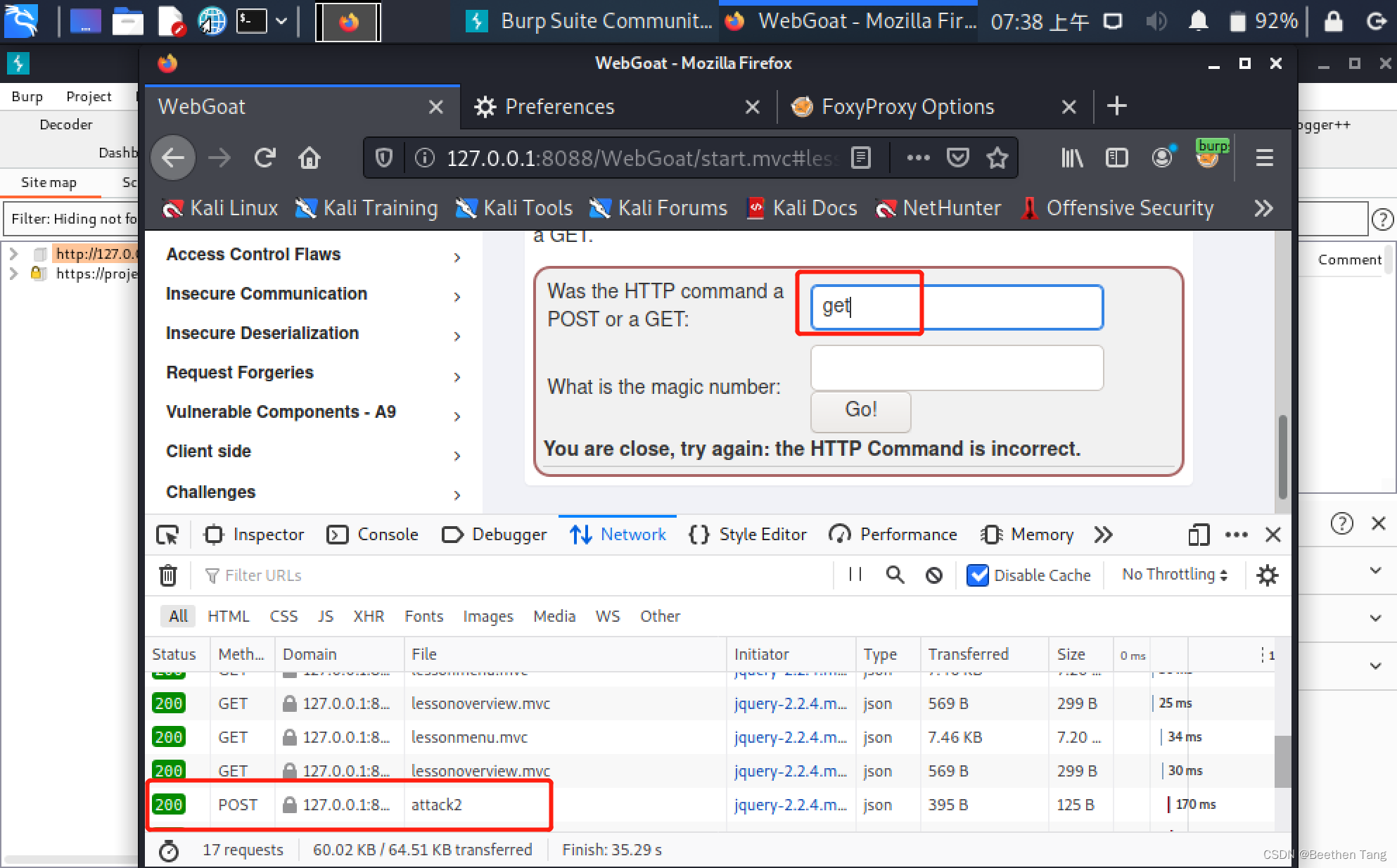Bookmark this page with star icon
Viewport: 1397px width, 868px height.
pyautogui.click(x=997, y=158)
